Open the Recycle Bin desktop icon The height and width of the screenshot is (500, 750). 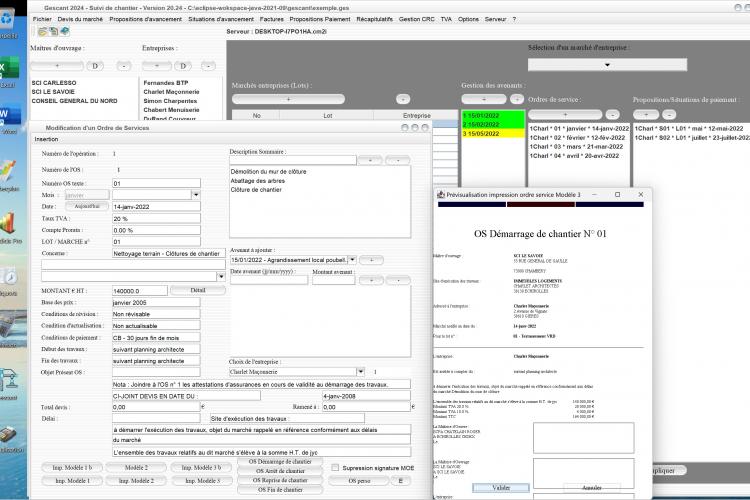click(x=8, y=20)
